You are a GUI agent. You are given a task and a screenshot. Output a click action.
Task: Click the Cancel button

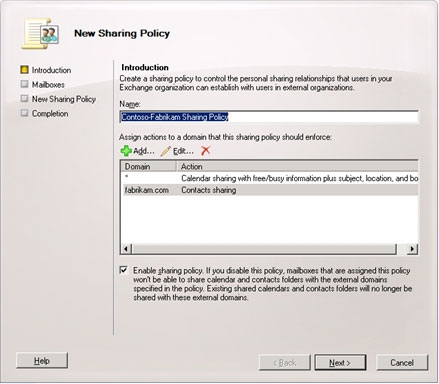point(402,362)
